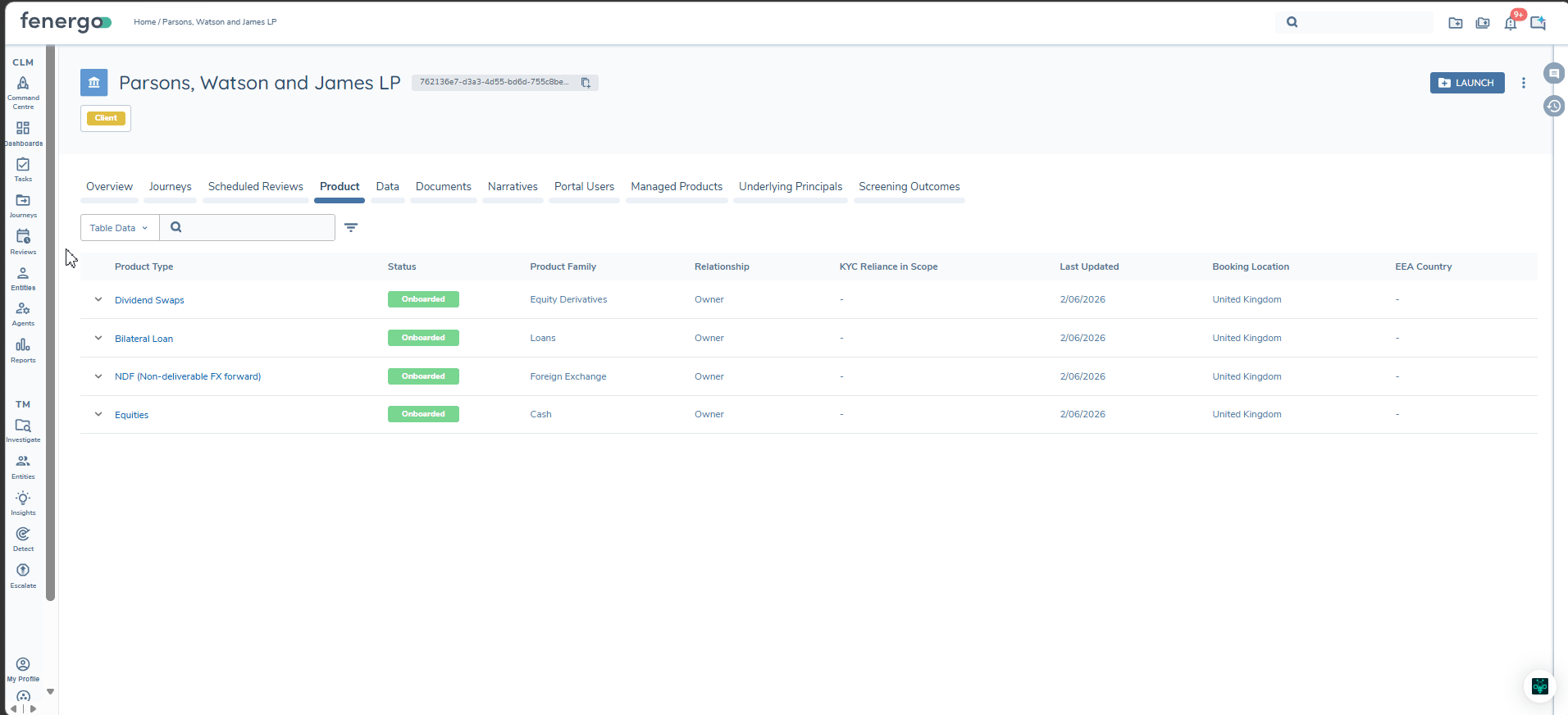Screen dimensions: 1568x715
Task: Click the global search field
Action: tap(1355, 22)
